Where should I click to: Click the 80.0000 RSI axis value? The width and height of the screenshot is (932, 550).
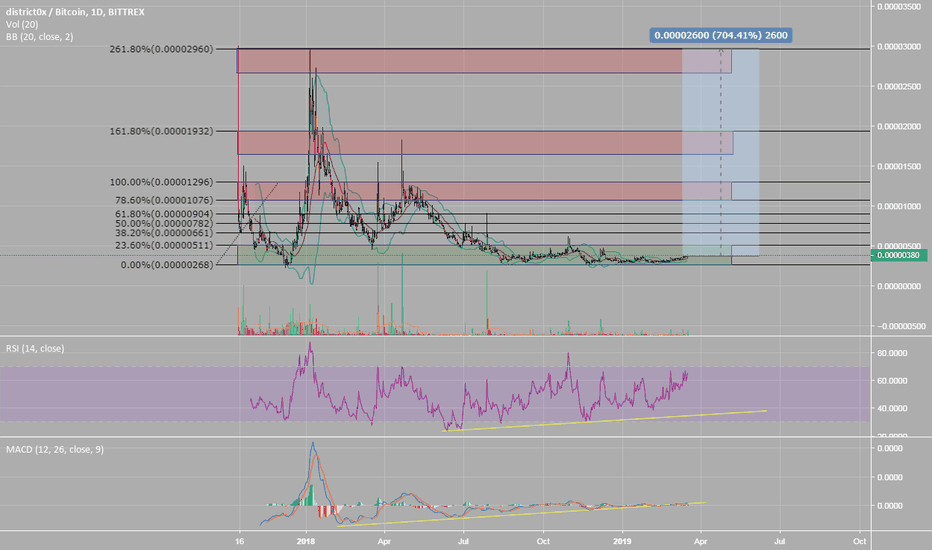[892, 353]
